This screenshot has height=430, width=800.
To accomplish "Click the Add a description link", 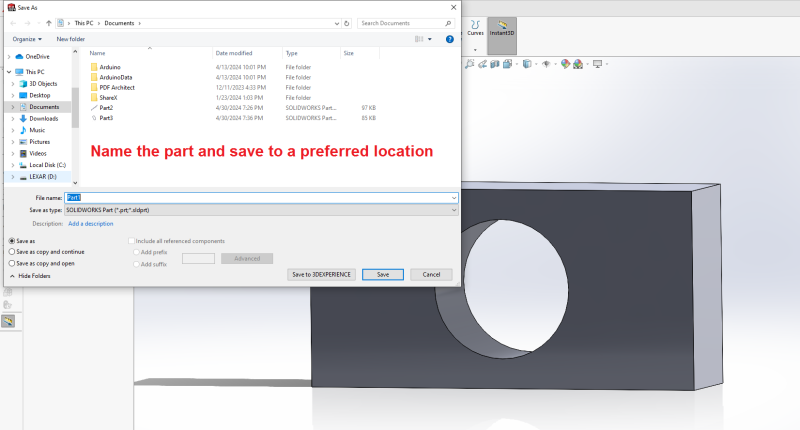I will pyautogui.click(x=91, y=224).
